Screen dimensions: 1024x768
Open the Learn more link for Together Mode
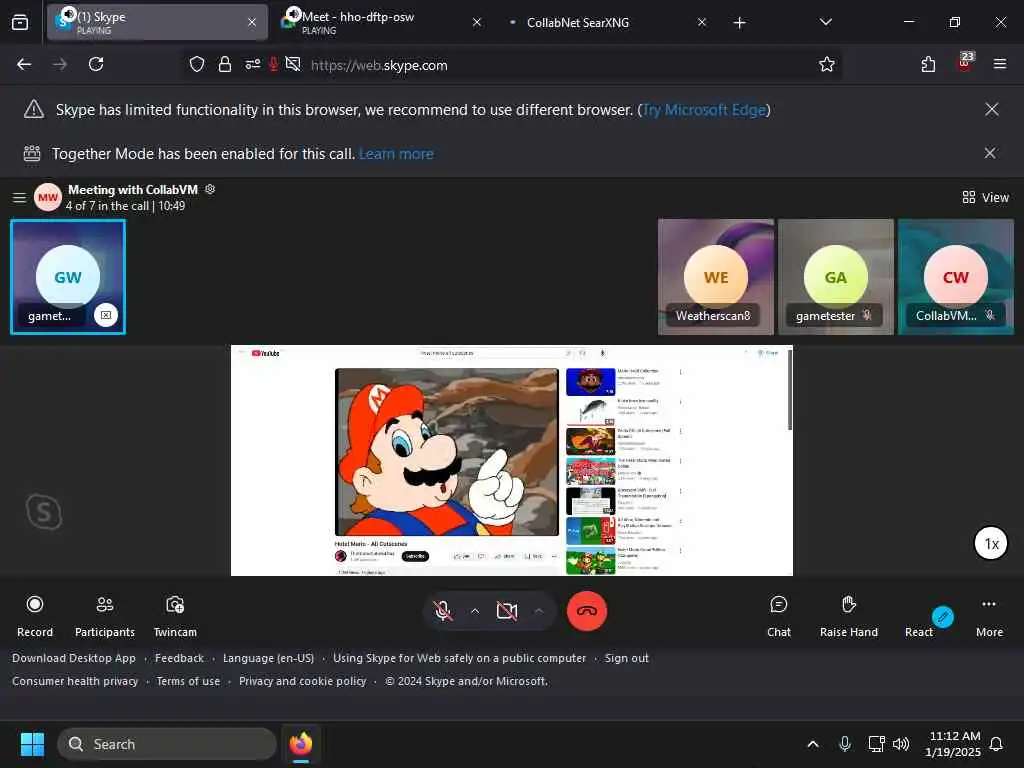click(396, 154)
